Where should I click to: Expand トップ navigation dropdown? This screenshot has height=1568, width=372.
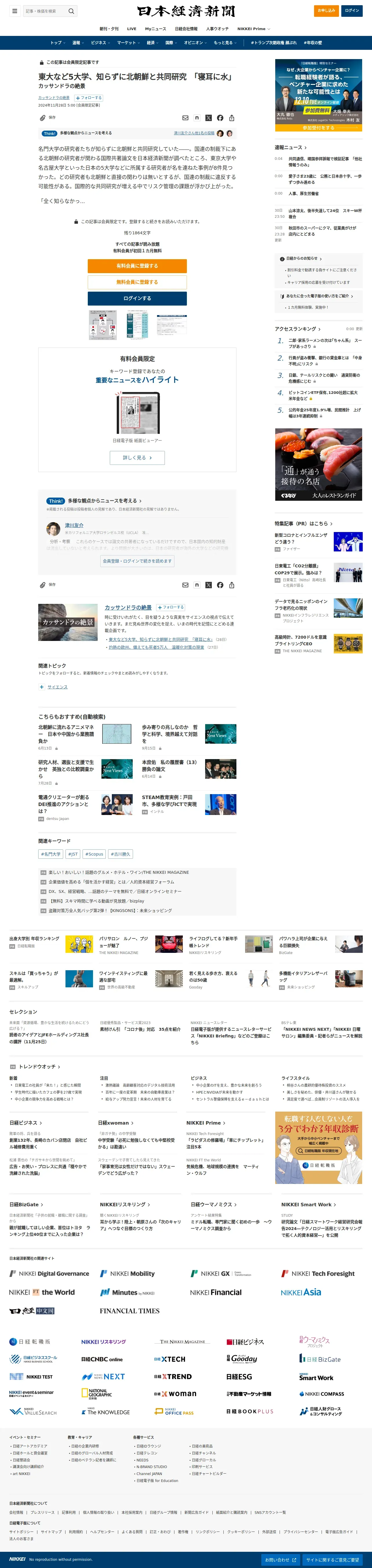point(58,43)
